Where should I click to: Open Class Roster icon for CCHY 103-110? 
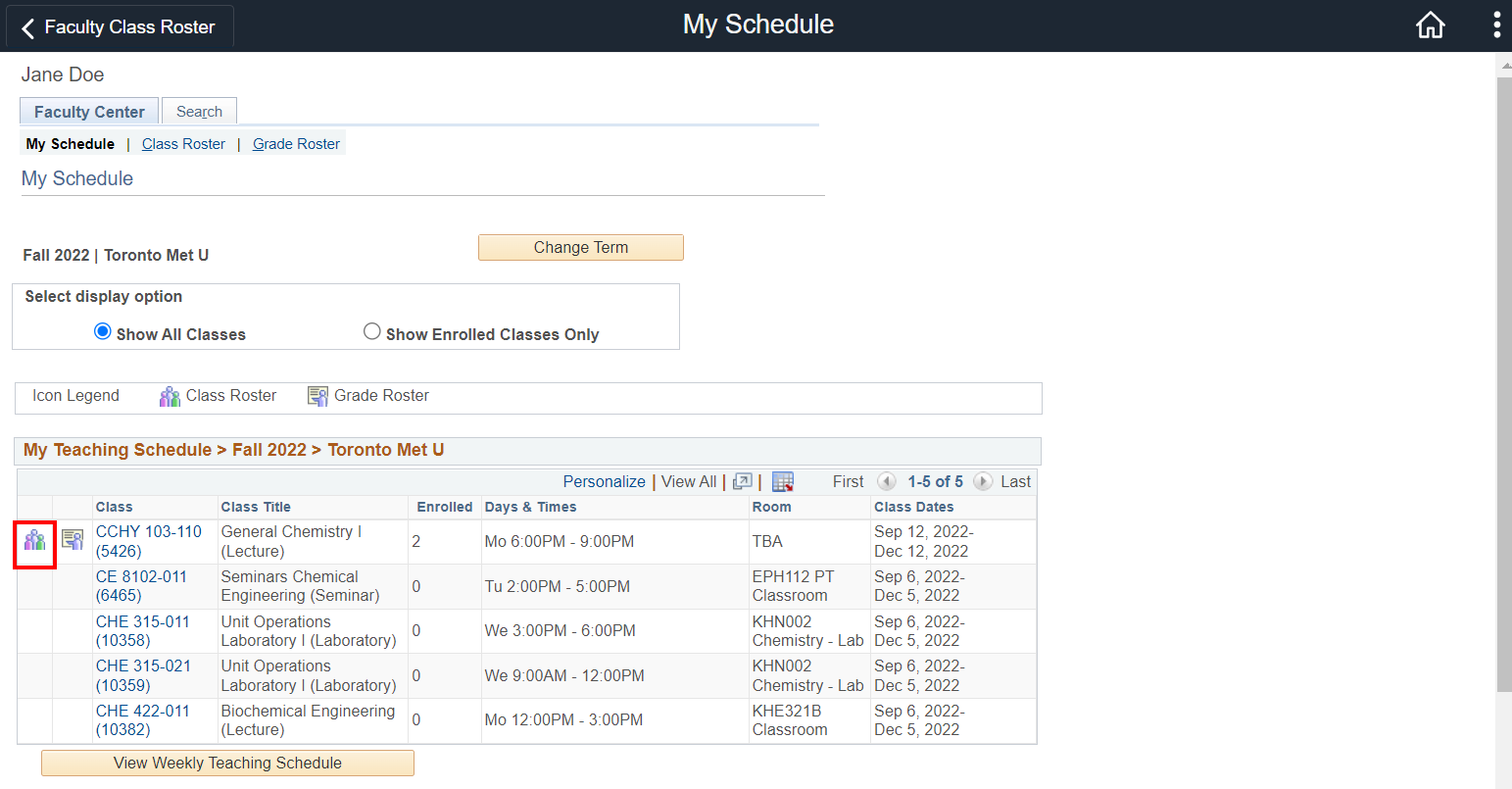tap(35, 540)
